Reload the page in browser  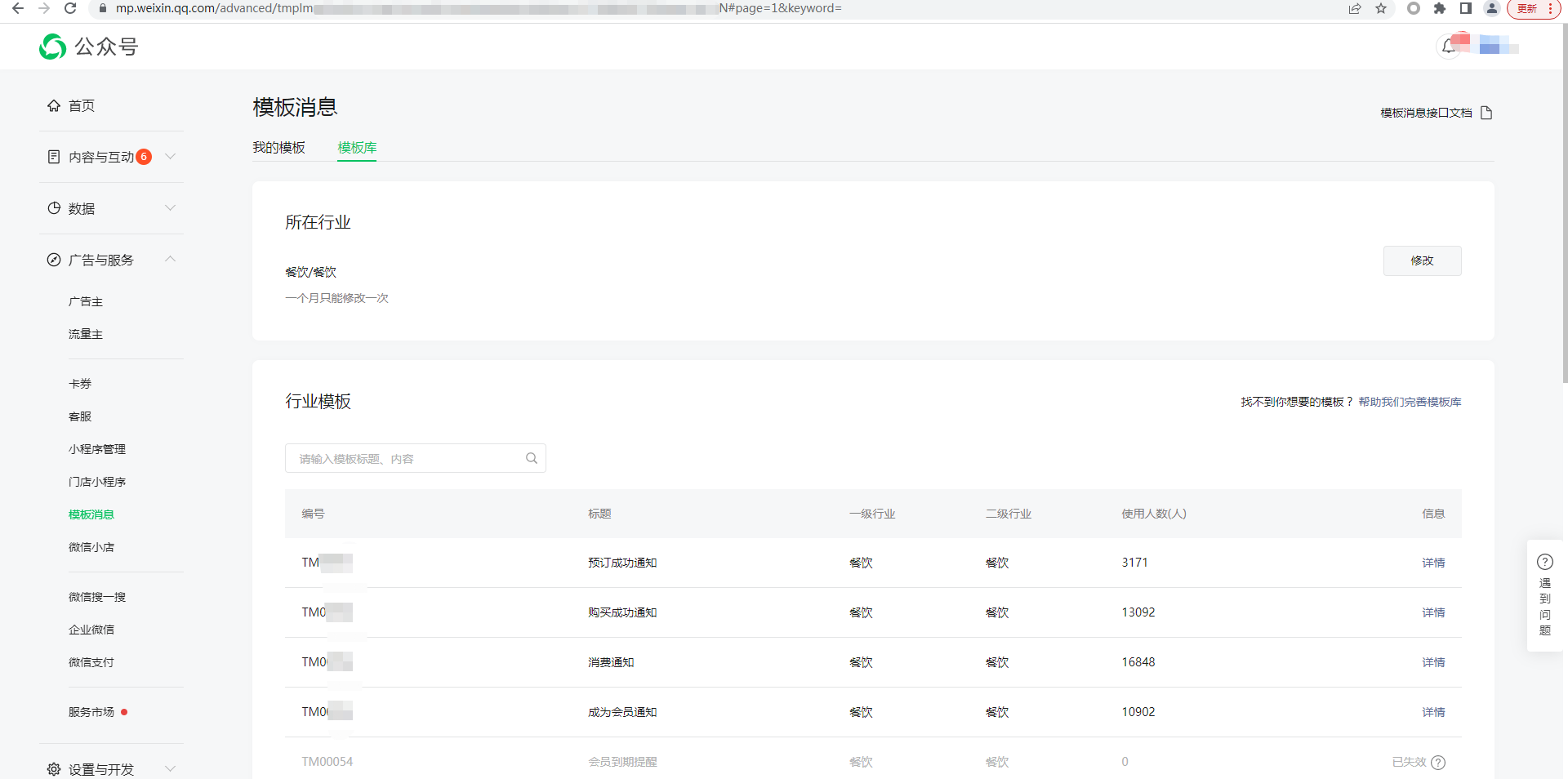pos(70,8)
